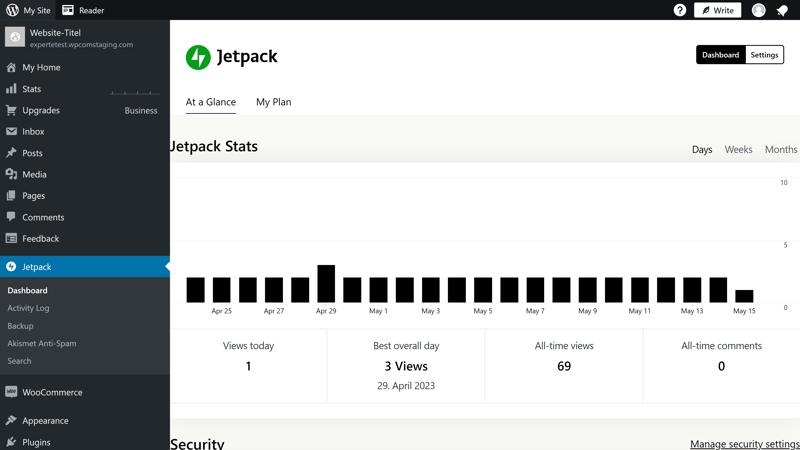
Task: Show stats by Weeks
Action: pos(738,149)
